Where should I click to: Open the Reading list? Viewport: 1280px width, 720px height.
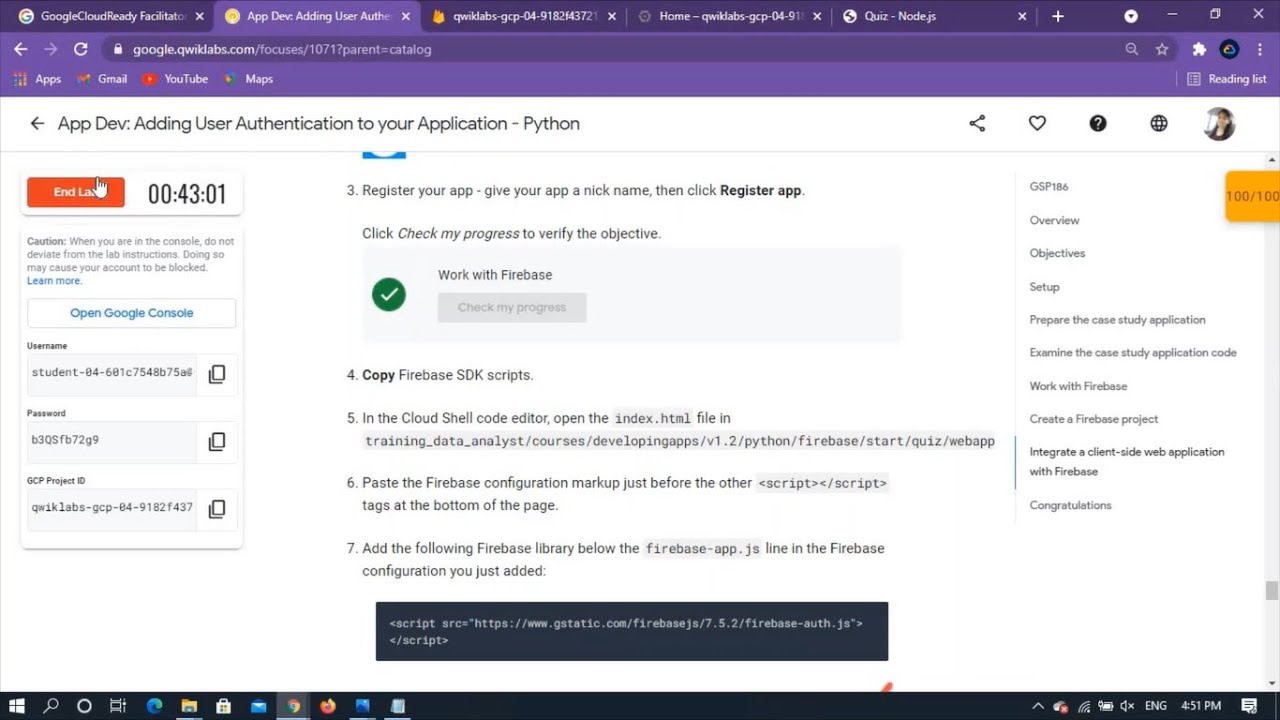click(1227, 79)
